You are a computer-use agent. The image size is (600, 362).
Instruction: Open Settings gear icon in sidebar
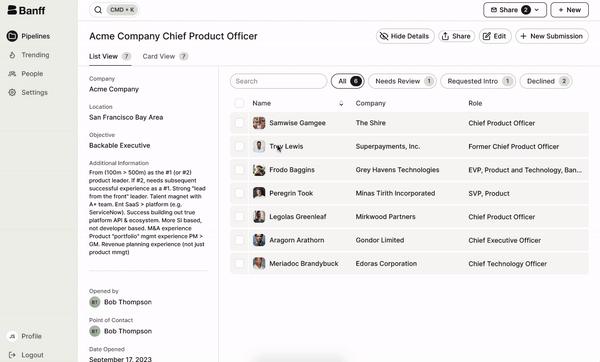click(x=12, y=93)
